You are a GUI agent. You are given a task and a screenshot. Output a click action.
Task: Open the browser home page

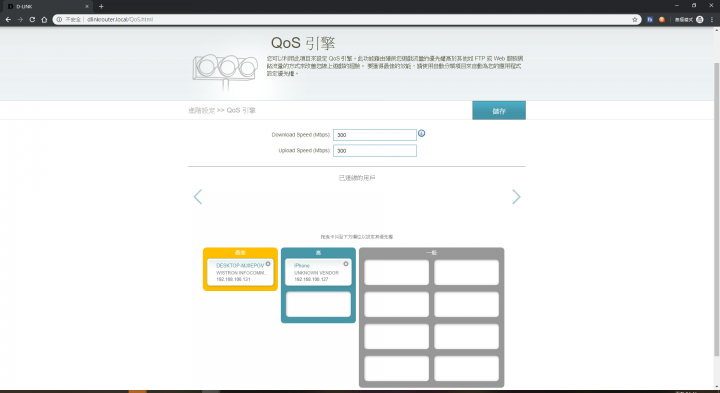pyautogui.click(x=44, y=19)
